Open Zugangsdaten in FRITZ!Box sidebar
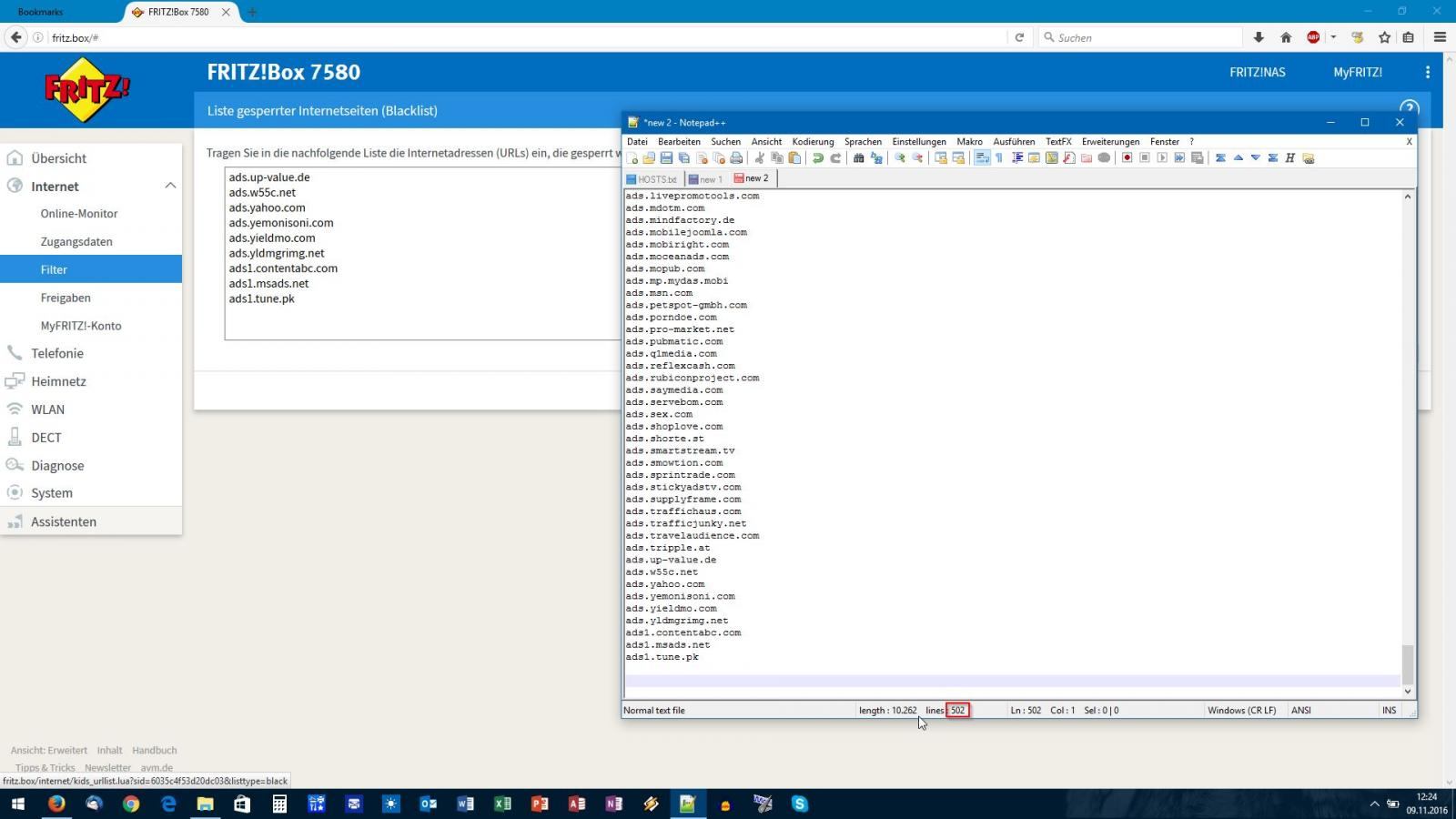The height and width of the screenshot is (819, 1456). tap(76, 242)
